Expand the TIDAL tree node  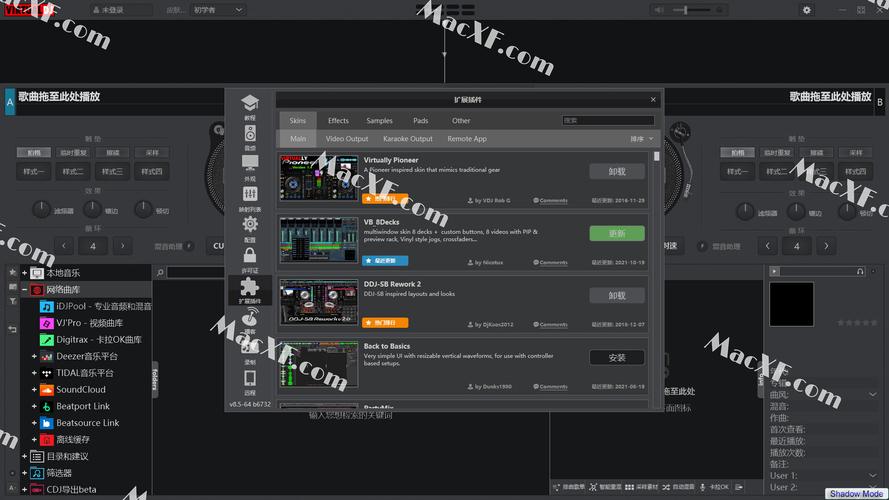point(34,373)
